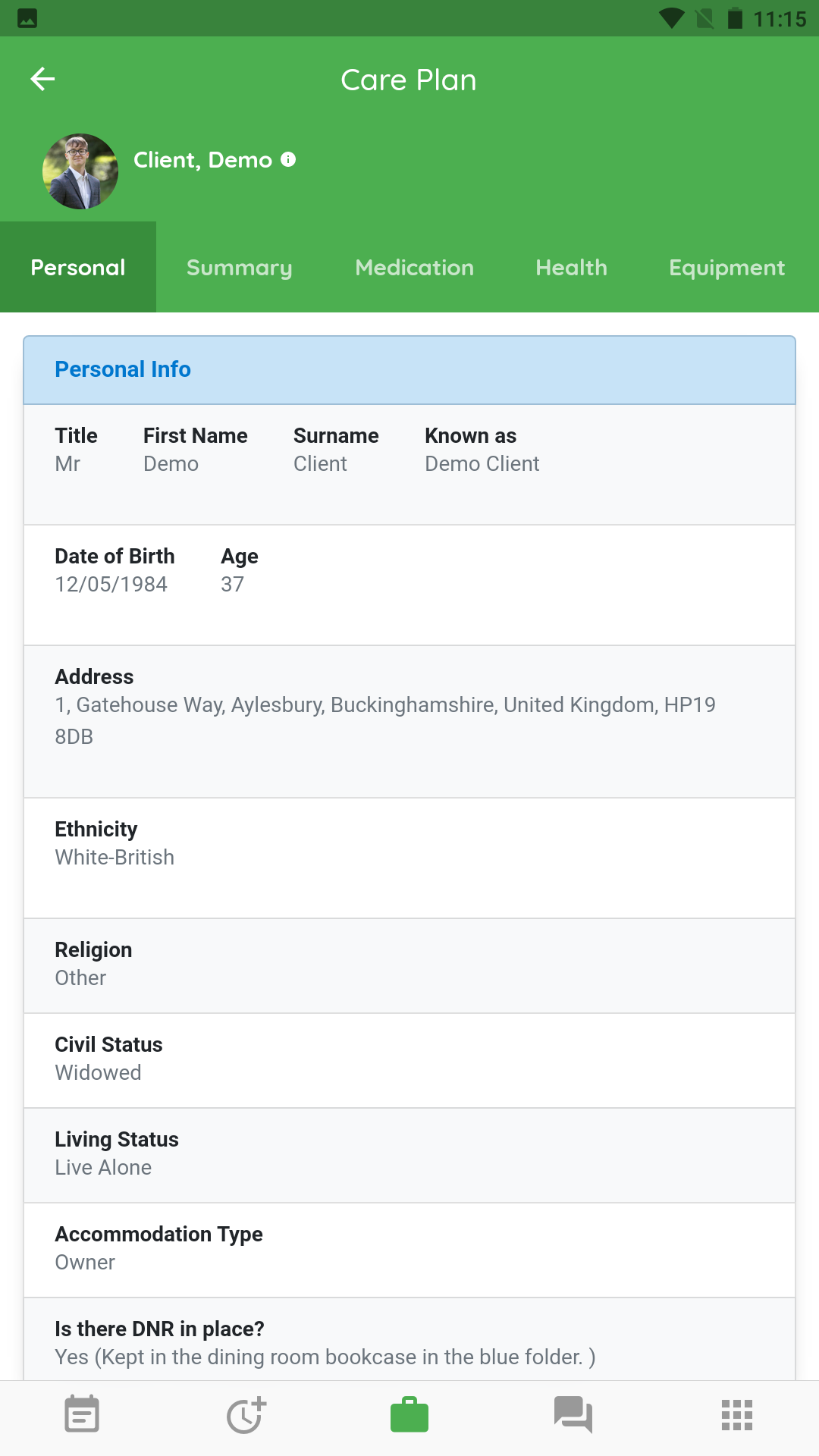
Task: Tap the Date of Birth value 12/05/1984
Action: (x=111, y=584)
